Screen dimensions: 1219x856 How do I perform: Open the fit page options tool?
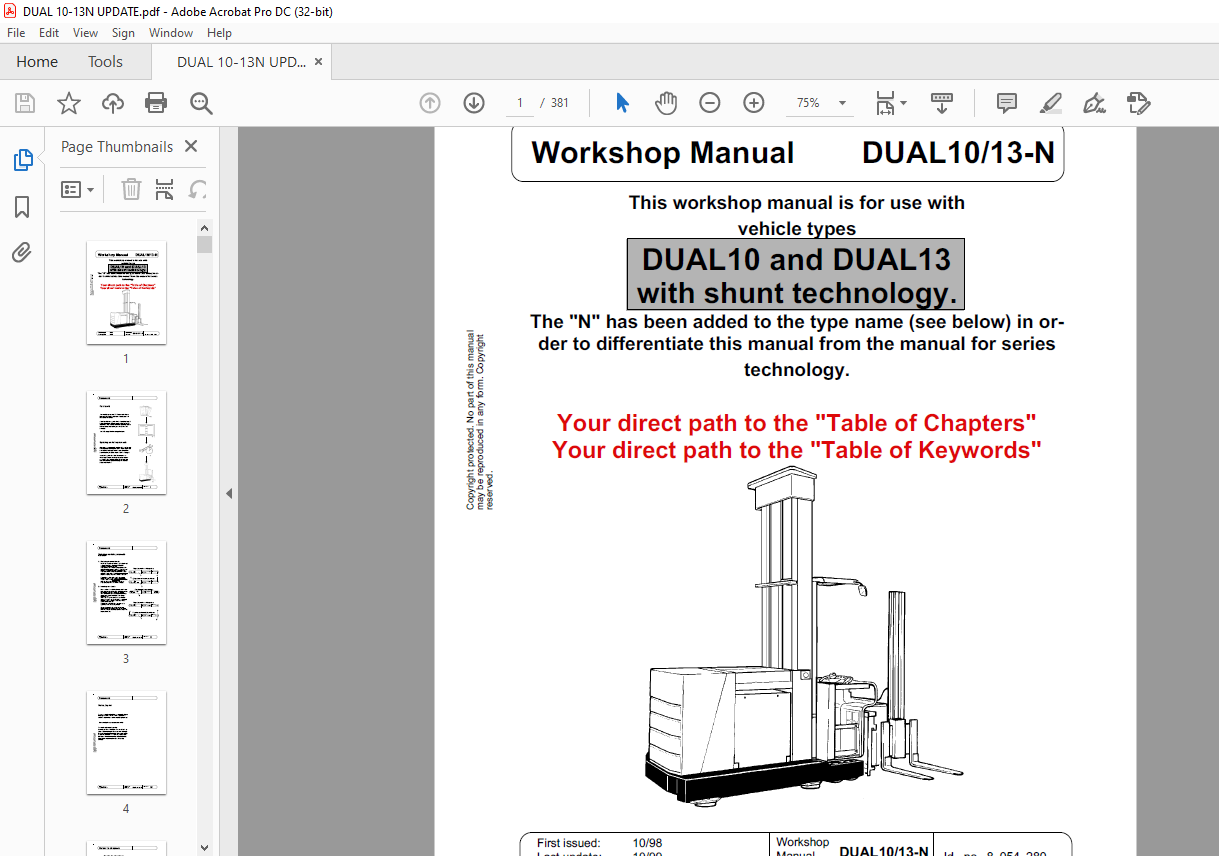[x=890, y=103]
